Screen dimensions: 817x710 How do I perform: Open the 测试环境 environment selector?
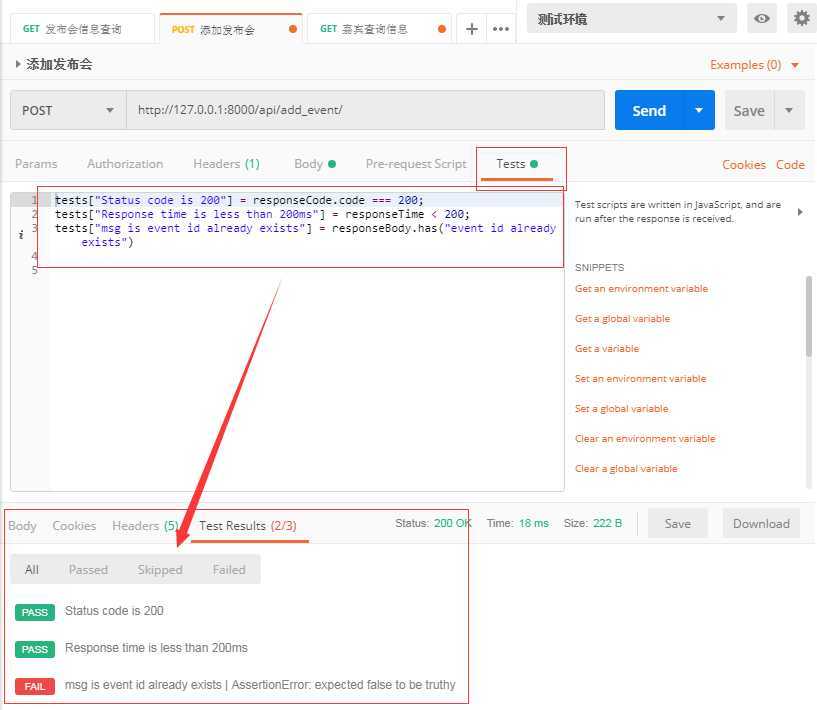631,18
